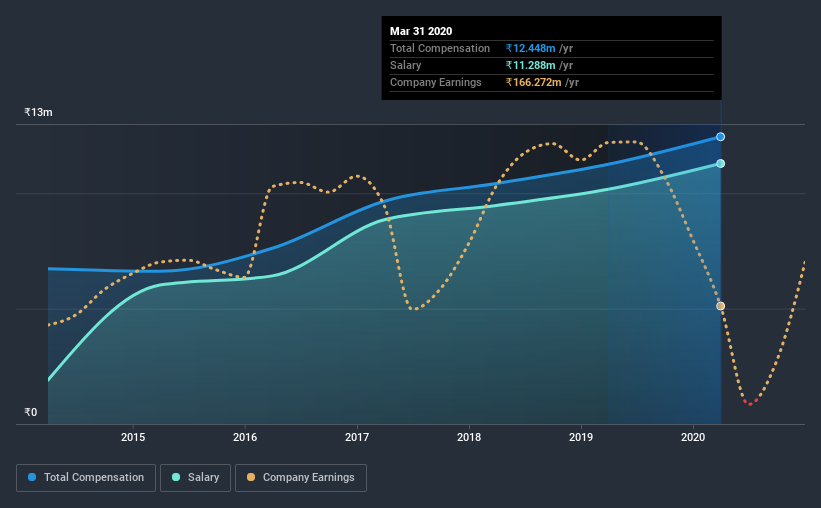Click the orange Company Earnings legend dot
Image resolution: width=821 pixels, height=508 pixels.
click(x=251, y=477)
